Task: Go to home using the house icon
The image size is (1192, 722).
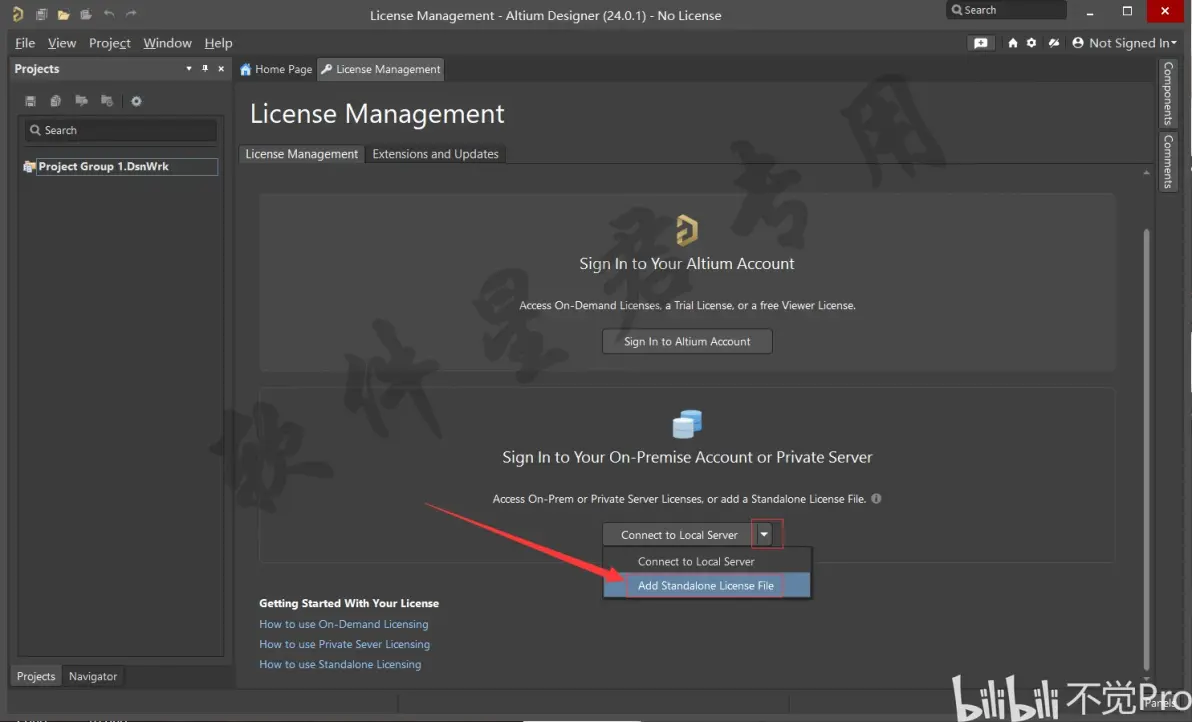Action: [x=1013, y=43]
